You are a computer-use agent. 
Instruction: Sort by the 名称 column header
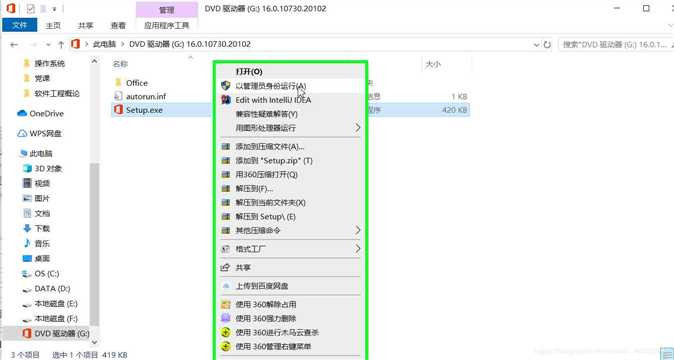pyautogui.click(x=120, y=64)
